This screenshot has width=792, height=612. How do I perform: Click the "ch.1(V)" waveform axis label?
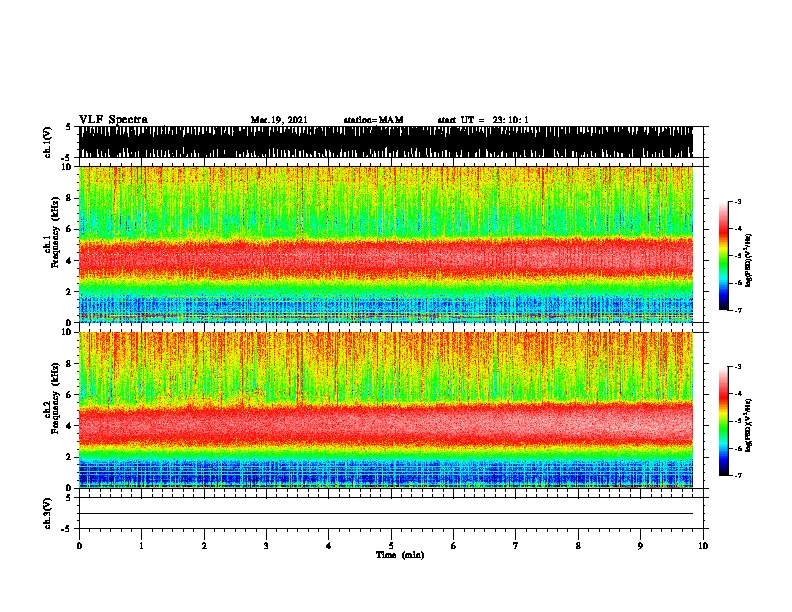point(48,142)
